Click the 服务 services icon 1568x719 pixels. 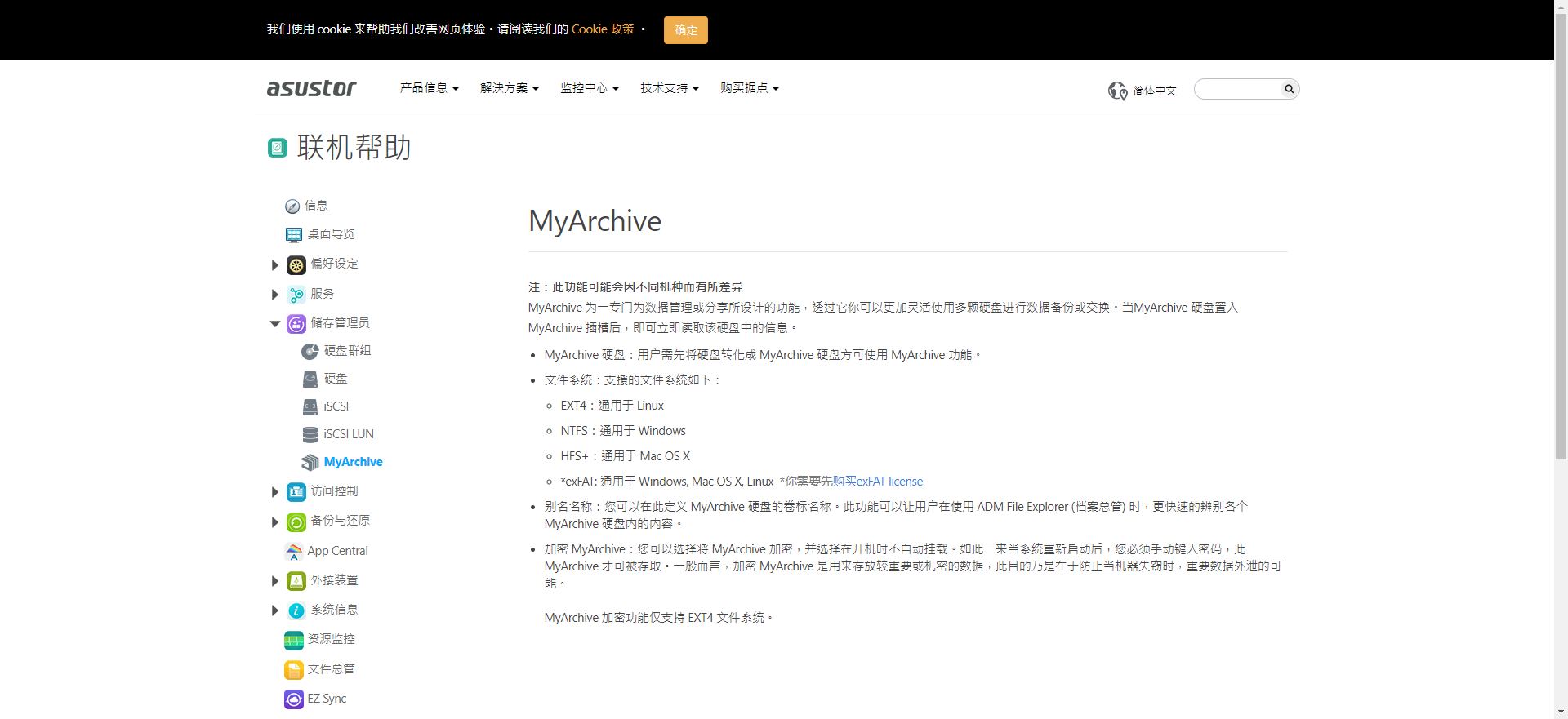tap(296, 295)
